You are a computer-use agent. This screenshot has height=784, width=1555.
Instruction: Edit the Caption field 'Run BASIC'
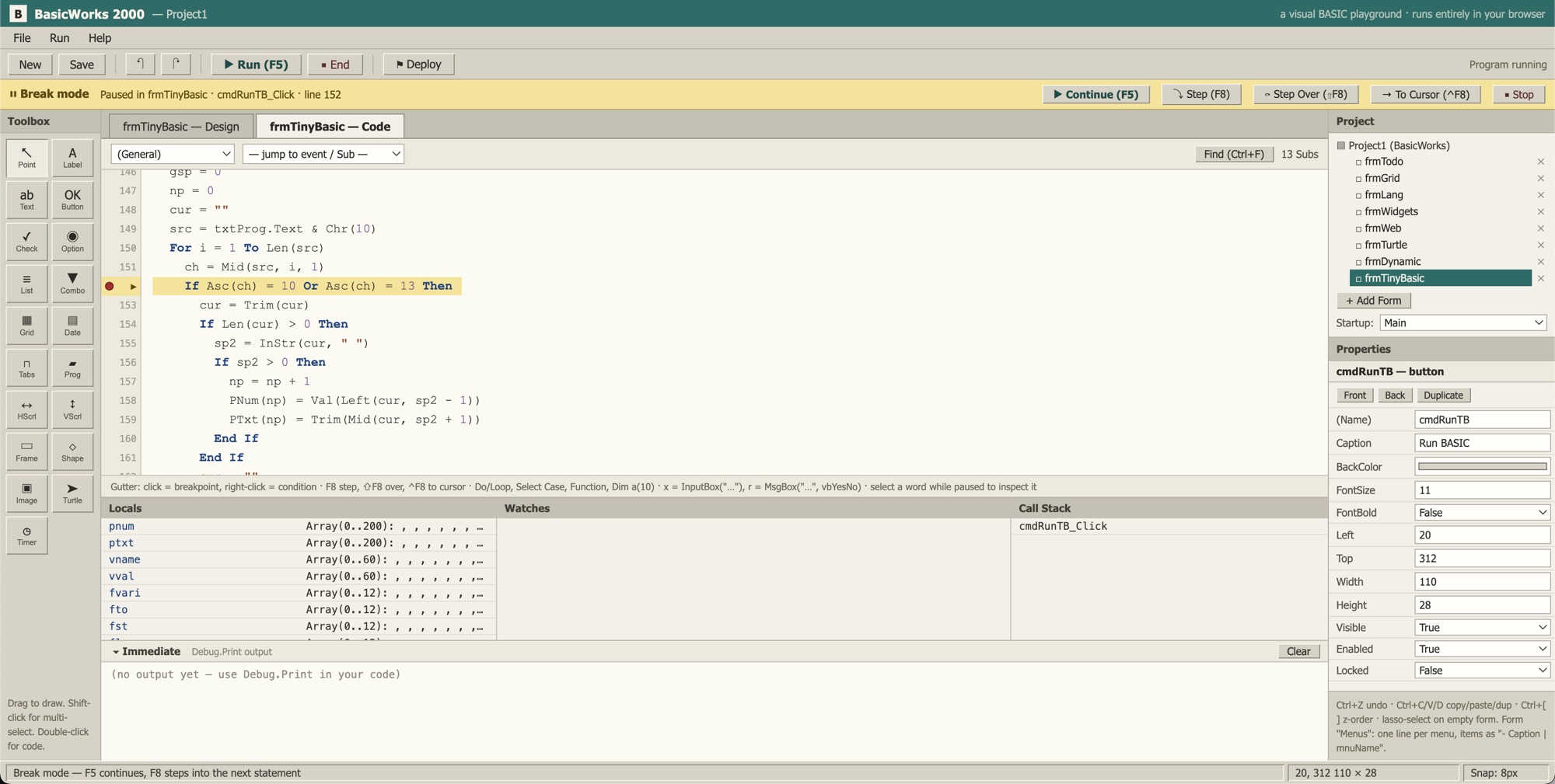[x=1482, y=443]
